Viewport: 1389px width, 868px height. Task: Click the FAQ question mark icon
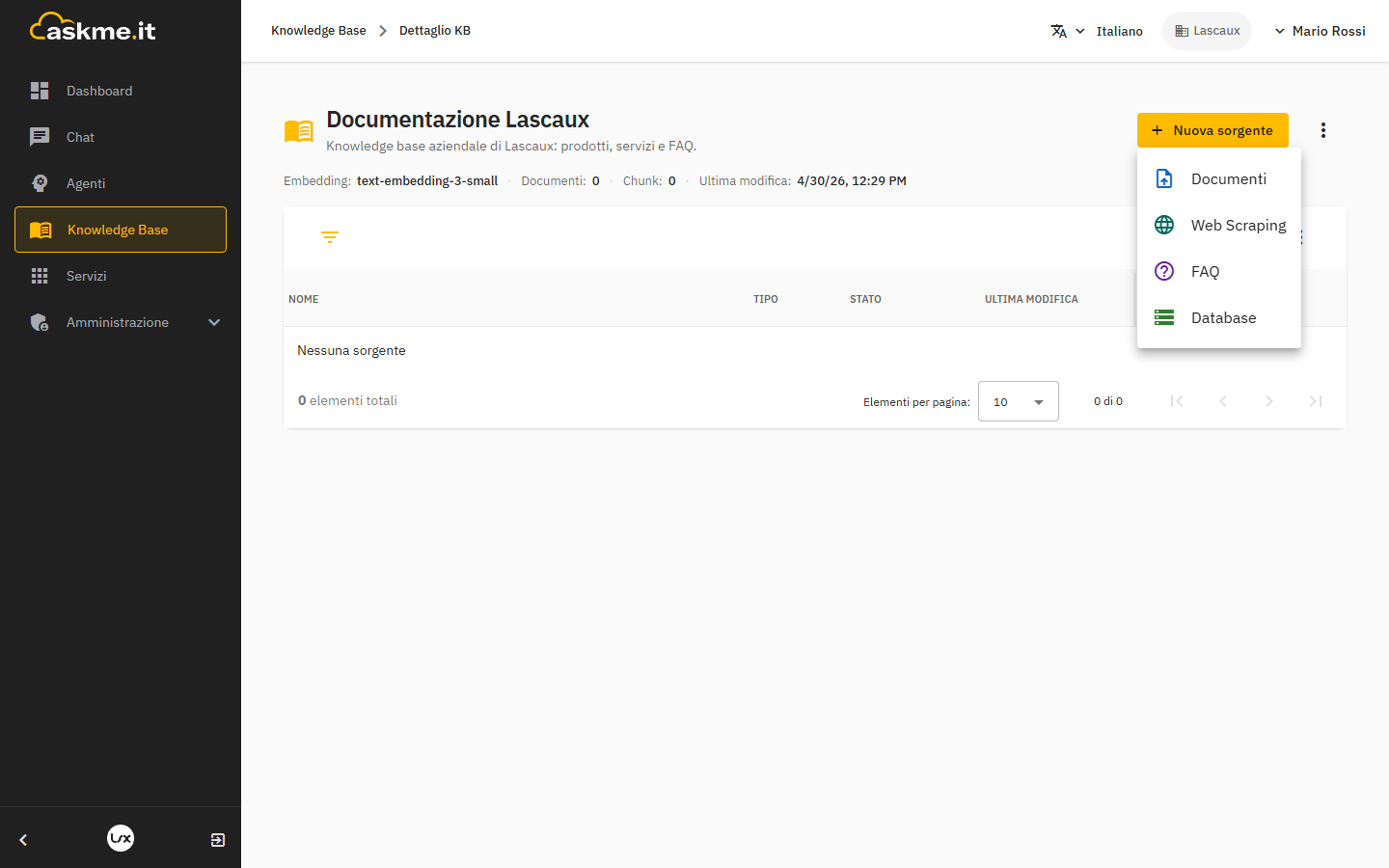point(1164,271)
